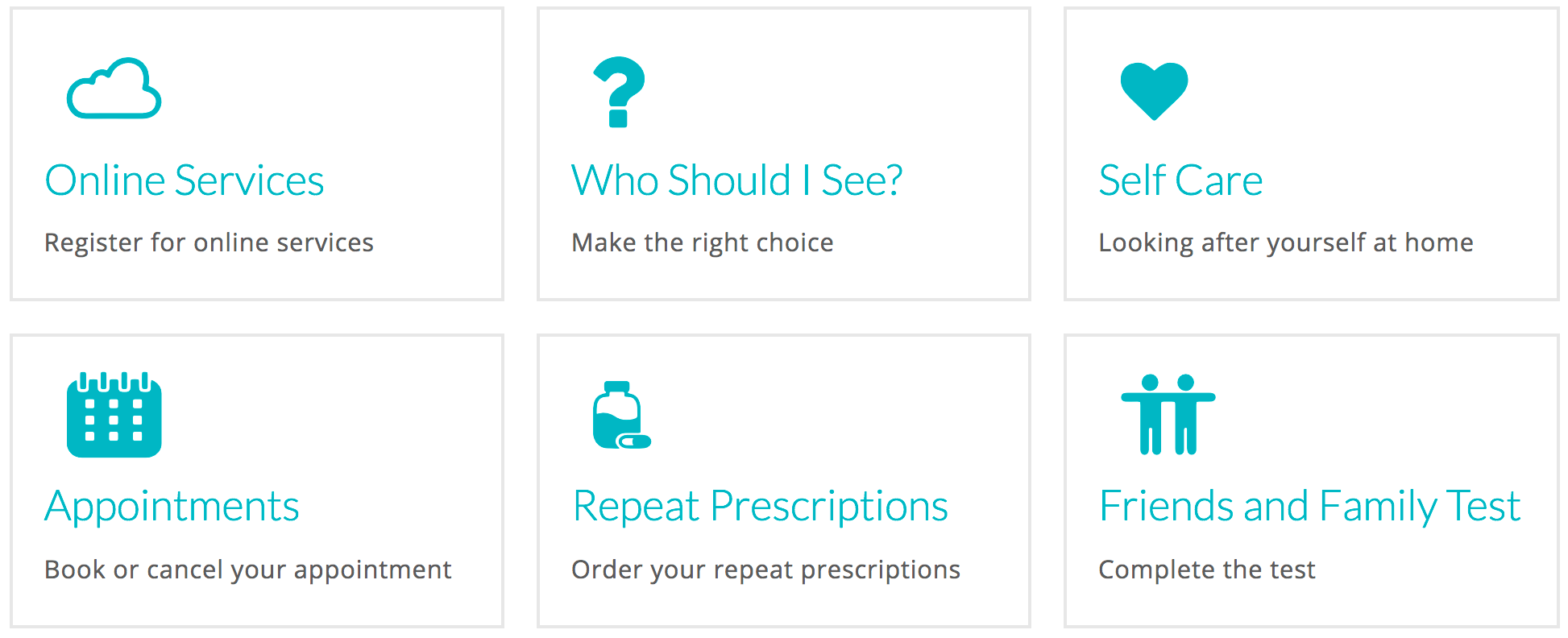
Task: Open the Repeat Prescriptions heading link
Action: coord(761,507)
